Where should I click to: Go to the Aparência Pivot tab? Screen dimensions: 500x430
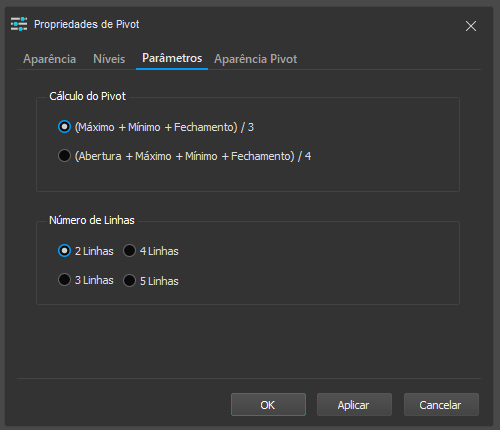click(x=255, y=59)
